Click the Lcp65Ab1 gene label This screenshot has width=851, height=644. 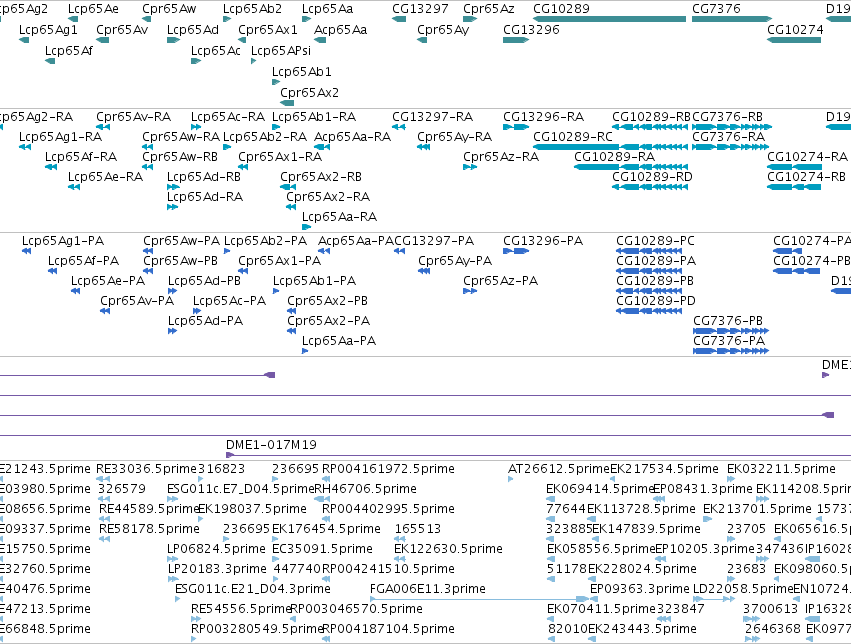tap(301, 72)
